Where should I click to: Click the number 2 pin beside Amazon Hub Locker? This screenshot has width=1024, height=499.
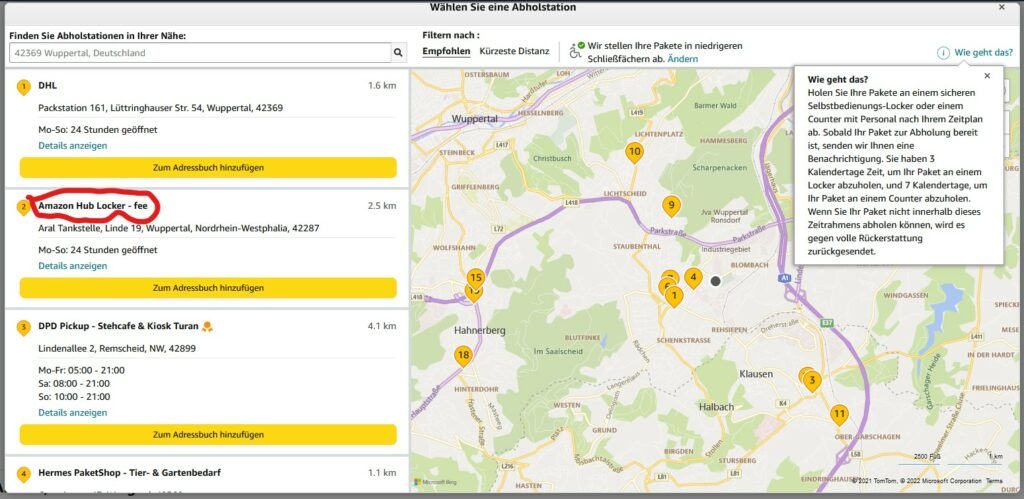pyautogui.click(x=24, y=208)
